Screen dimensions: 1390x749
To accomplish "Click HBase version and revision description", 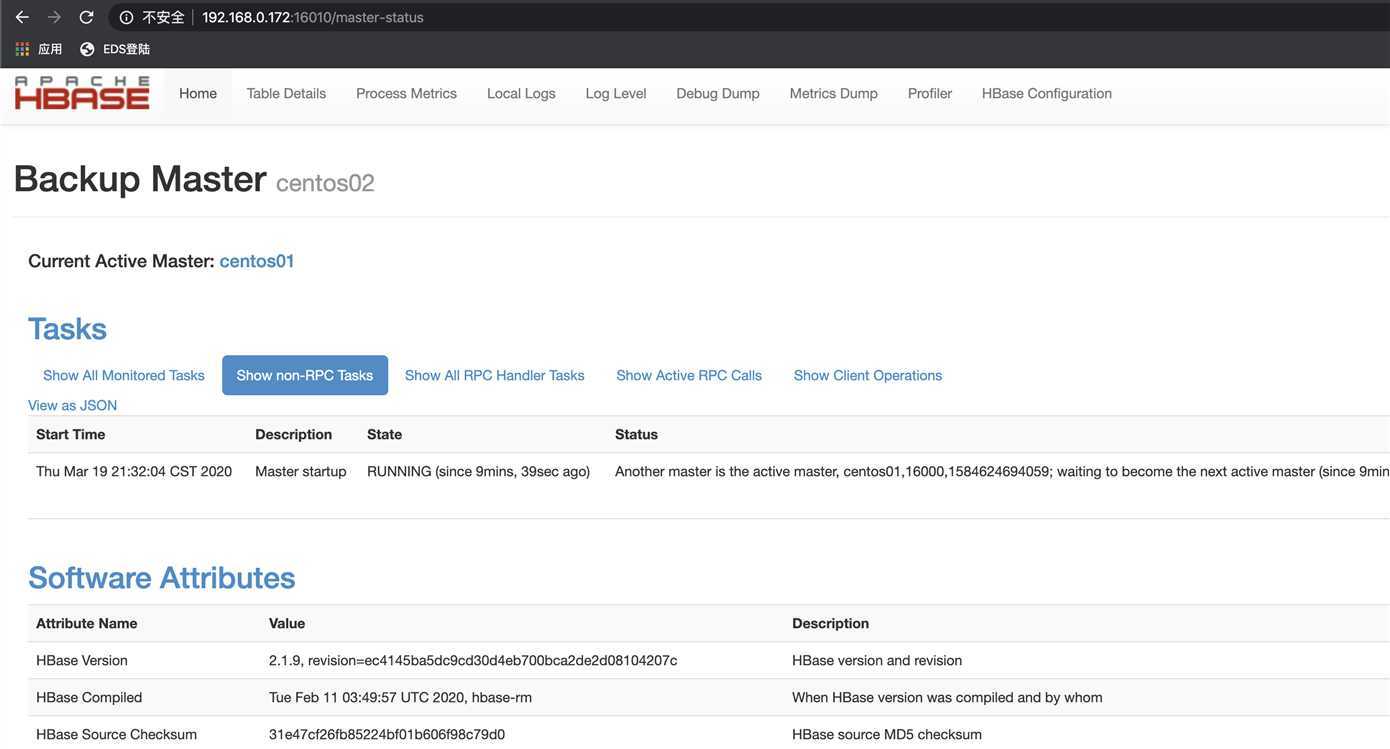I will pyautogui.click(x=877, y=660).
